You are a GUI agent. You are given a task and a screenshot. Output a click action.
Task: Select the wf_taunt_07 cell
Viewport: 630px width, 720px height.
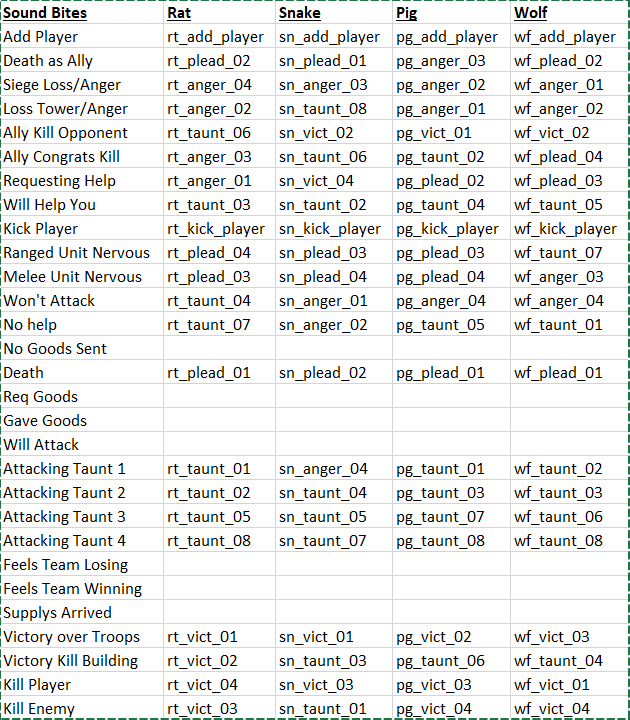(569, 253)
